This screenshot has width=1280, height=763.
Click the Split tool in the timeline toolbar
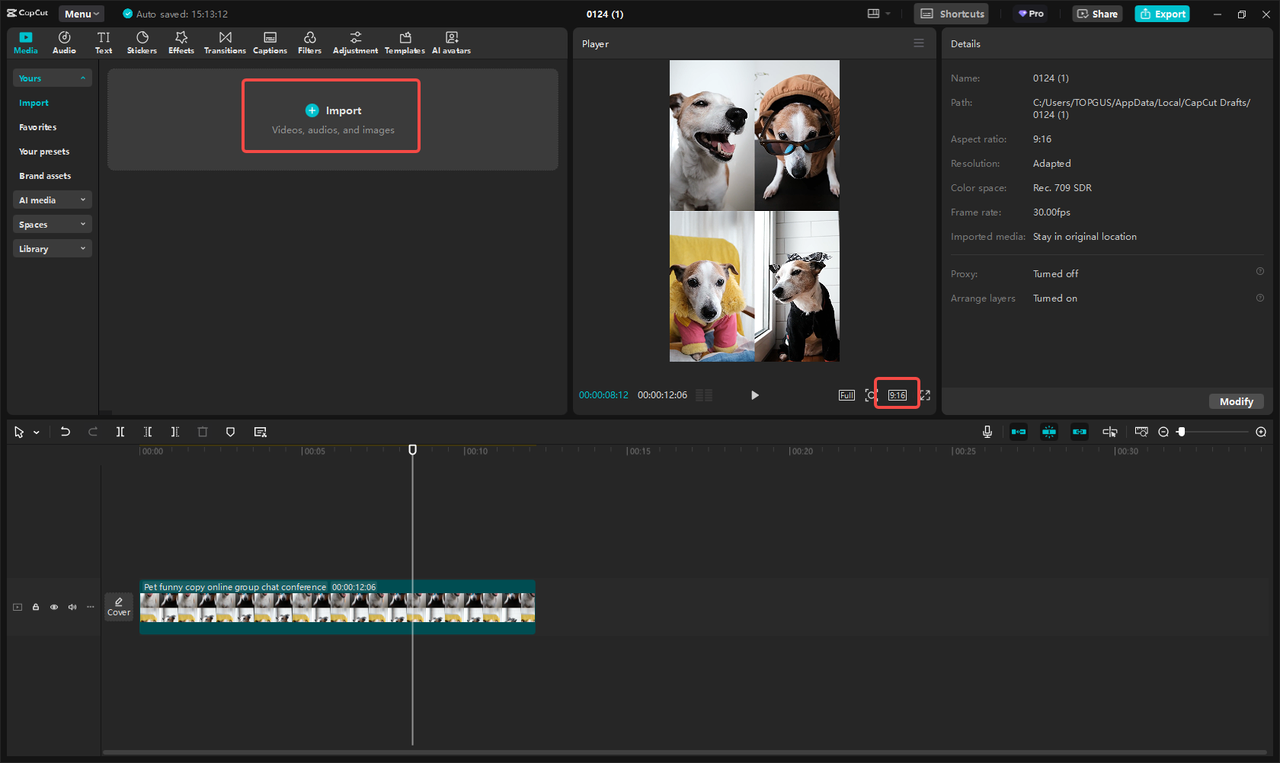120,431
